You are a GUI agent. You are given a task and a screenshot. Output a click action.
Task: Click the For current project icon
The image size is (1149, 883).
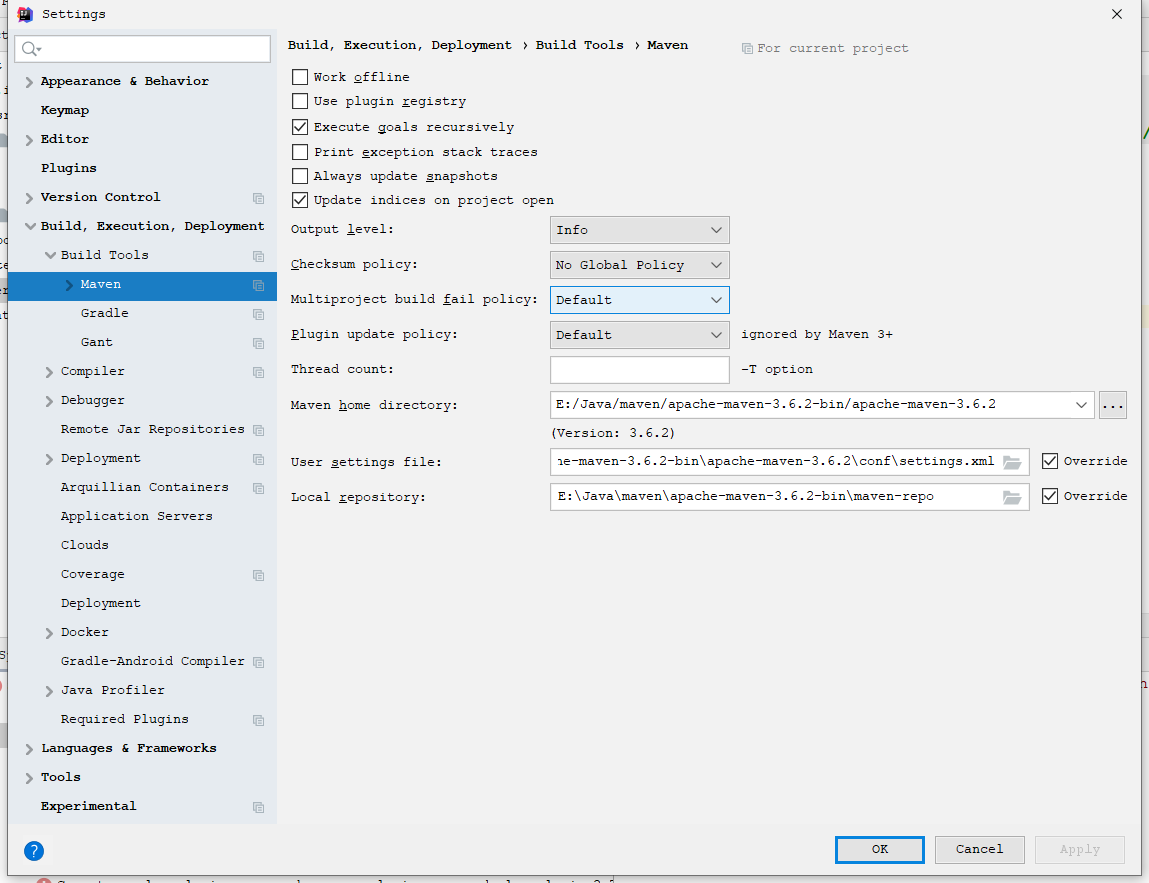[x=747, y=48]
